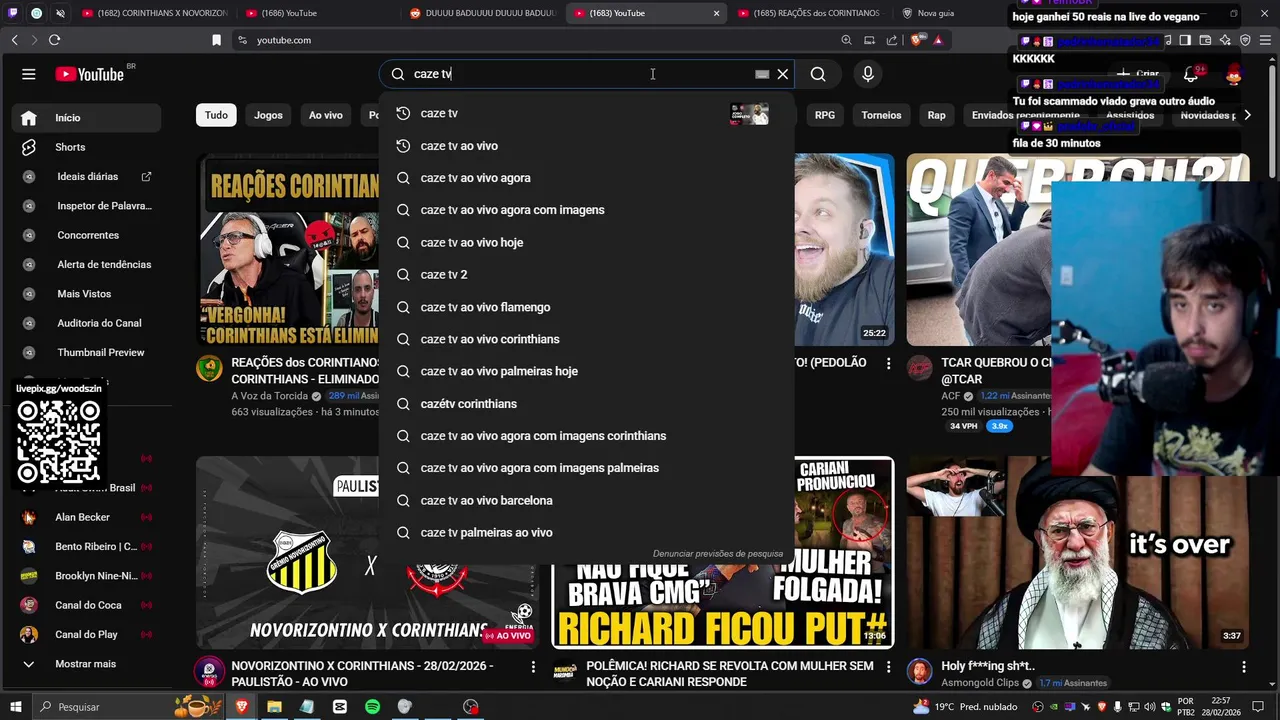Bookmark this page in address bar

[x=216, y=40]
